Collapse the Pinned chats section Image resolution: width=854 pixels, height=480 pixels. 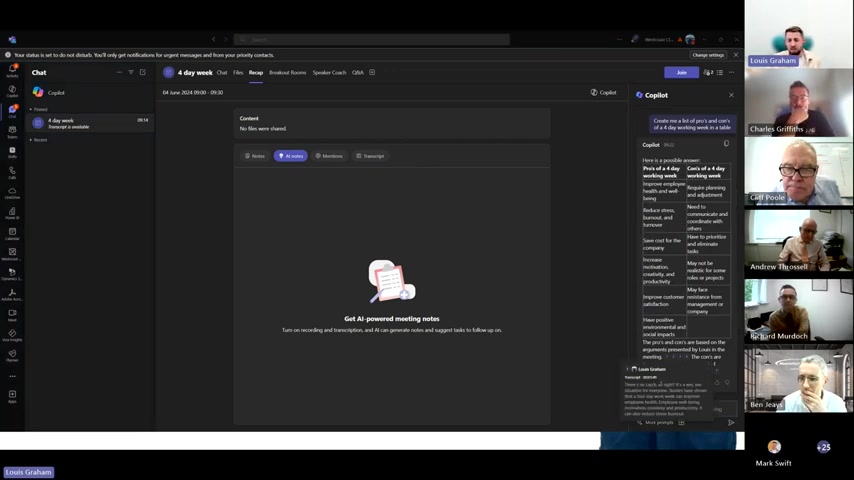[x=38, y=109]
